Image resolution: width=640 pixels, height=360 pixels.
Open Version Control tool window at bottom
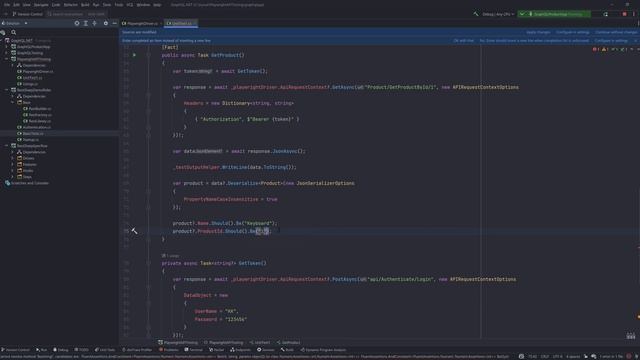pyautogui.click(x=16, y=350)
